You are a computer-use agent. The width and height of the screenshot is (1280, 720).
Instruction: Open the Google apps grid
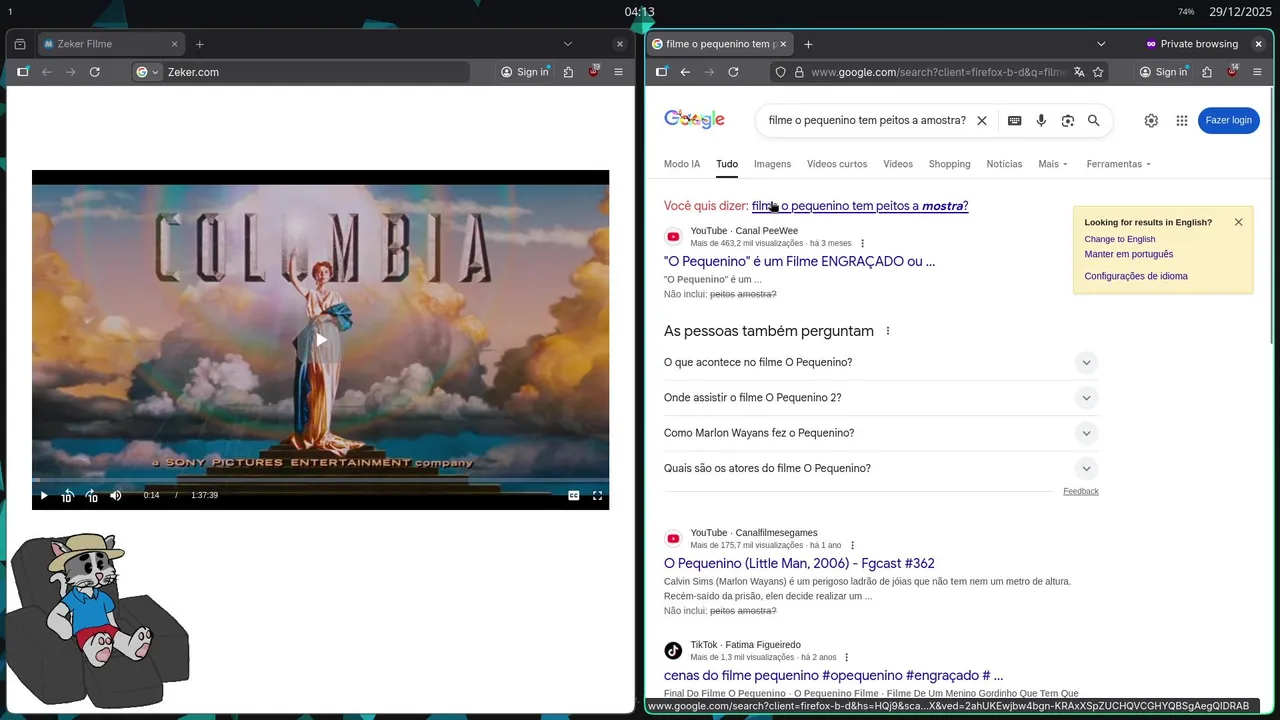pyautogui.click(x=1182, y=120)
